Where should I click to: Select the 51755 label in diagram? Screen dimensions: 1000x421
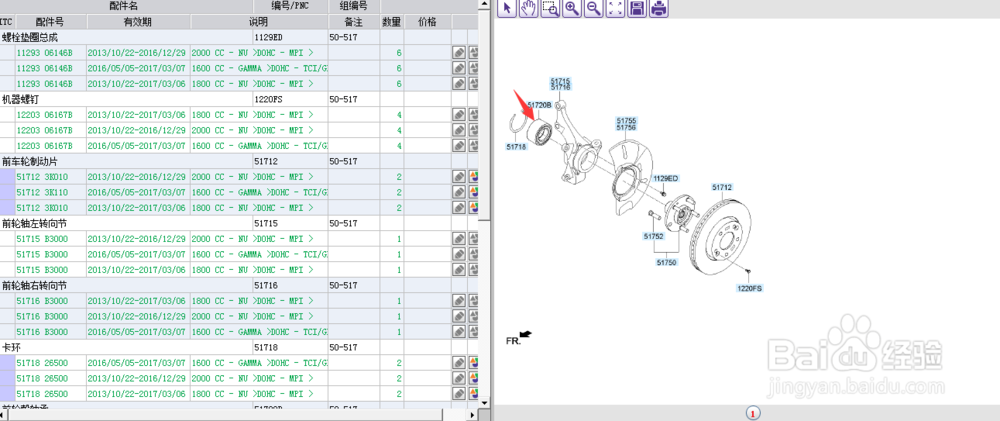(626, 120)
